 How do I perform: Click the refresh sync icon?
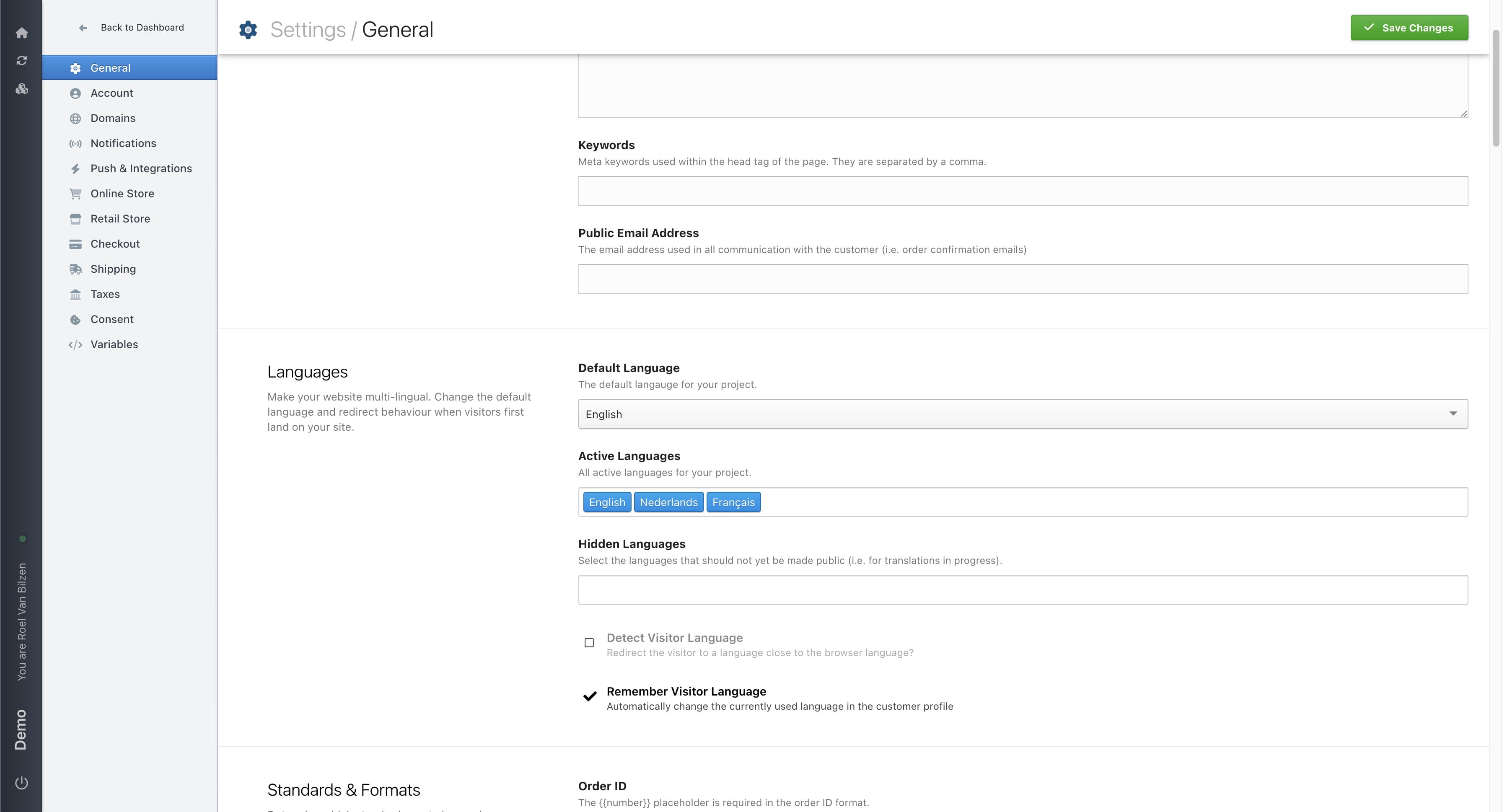click(x=21, y=61)
